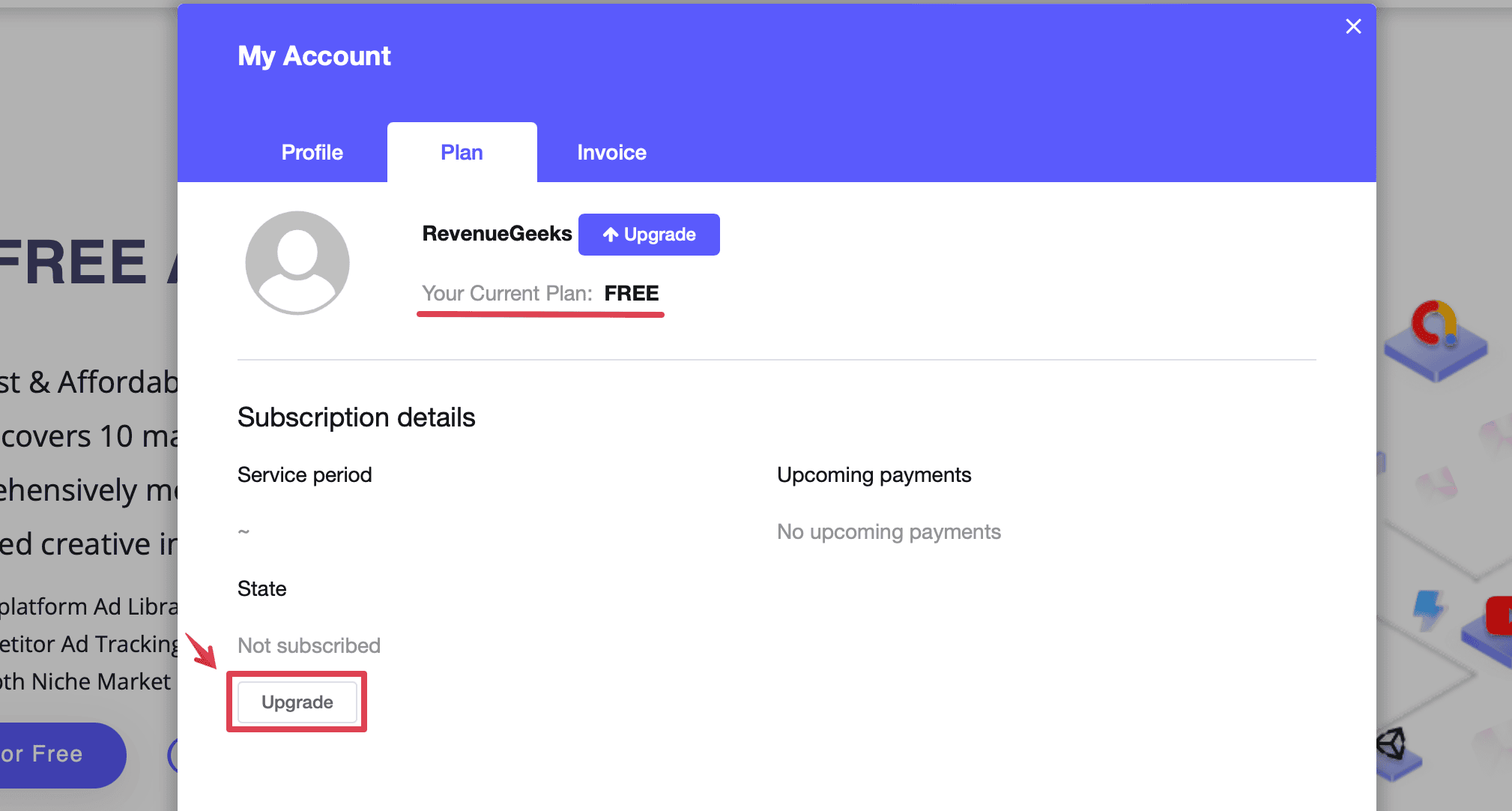The width and height of the screenshot is (1512, 811).
Task: Click the red YouTube icon at right edge
Action: pos(1499,615)
